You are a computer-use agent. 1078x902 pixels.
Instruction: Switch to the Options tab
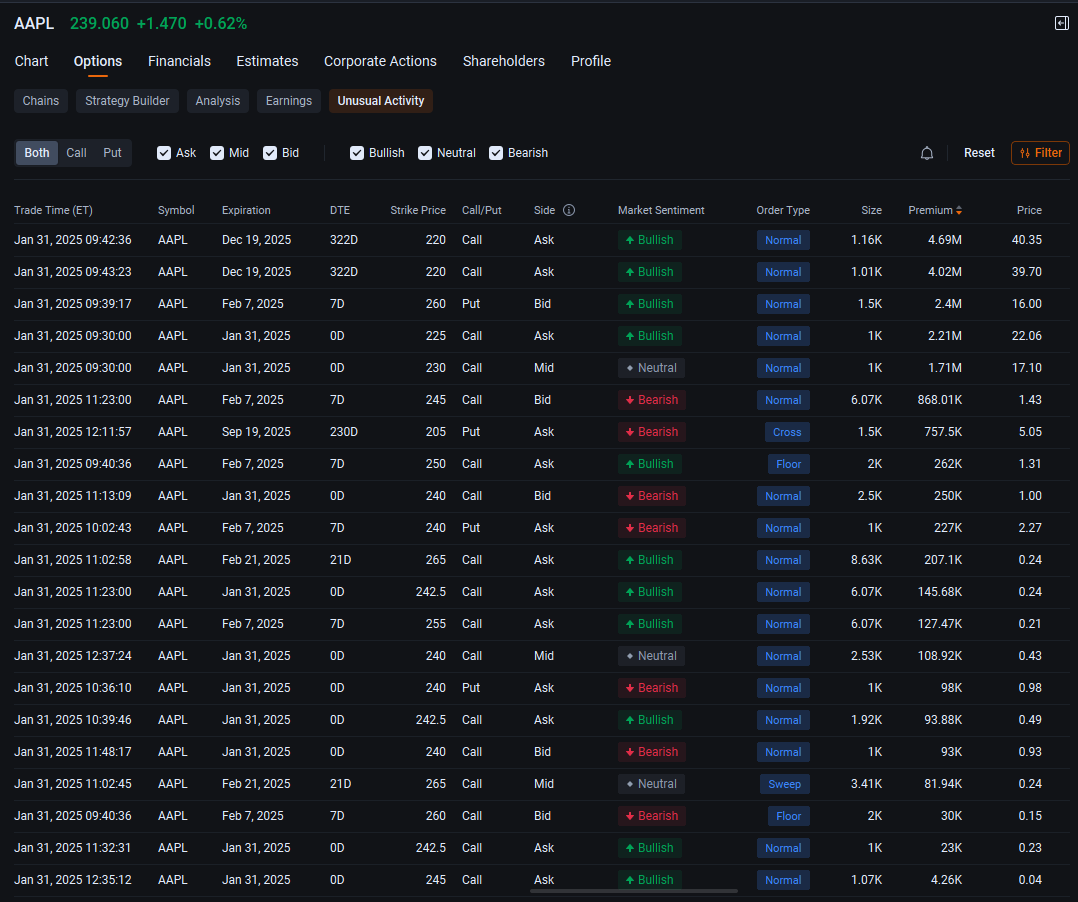point(98,61)
